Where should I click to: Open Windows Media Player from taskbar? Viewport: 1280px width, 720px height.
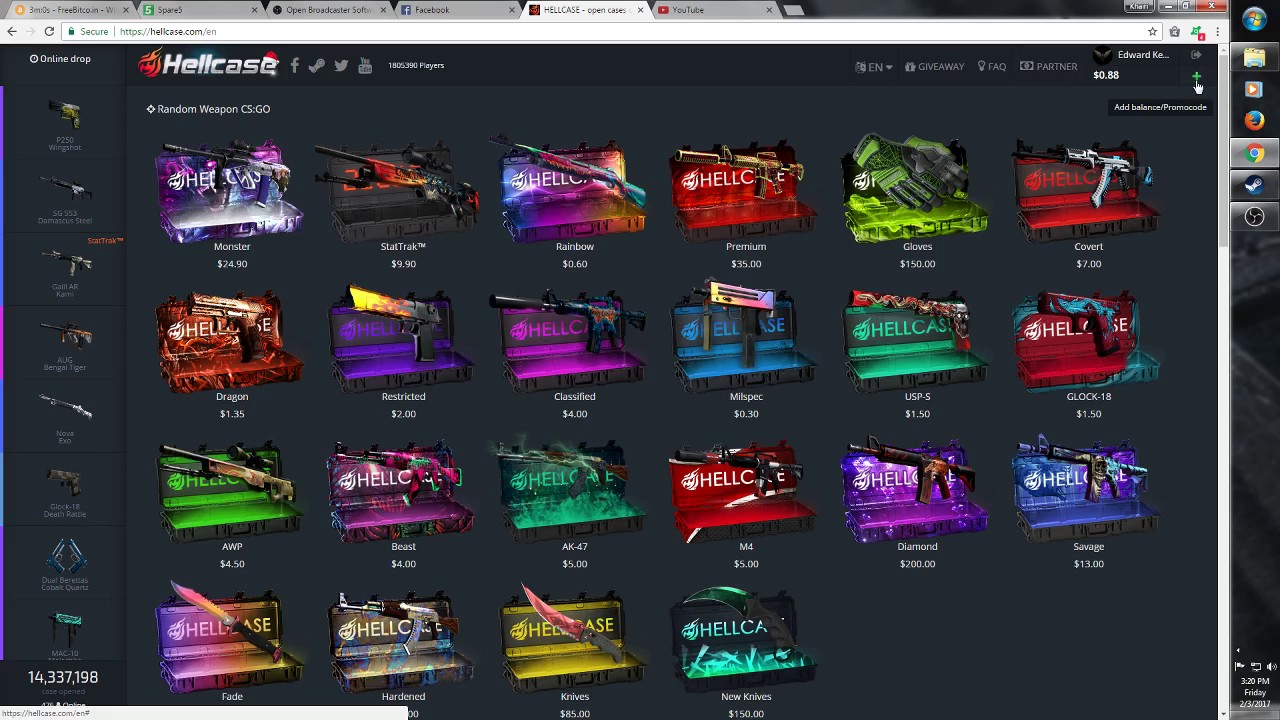click(1254, 89)
